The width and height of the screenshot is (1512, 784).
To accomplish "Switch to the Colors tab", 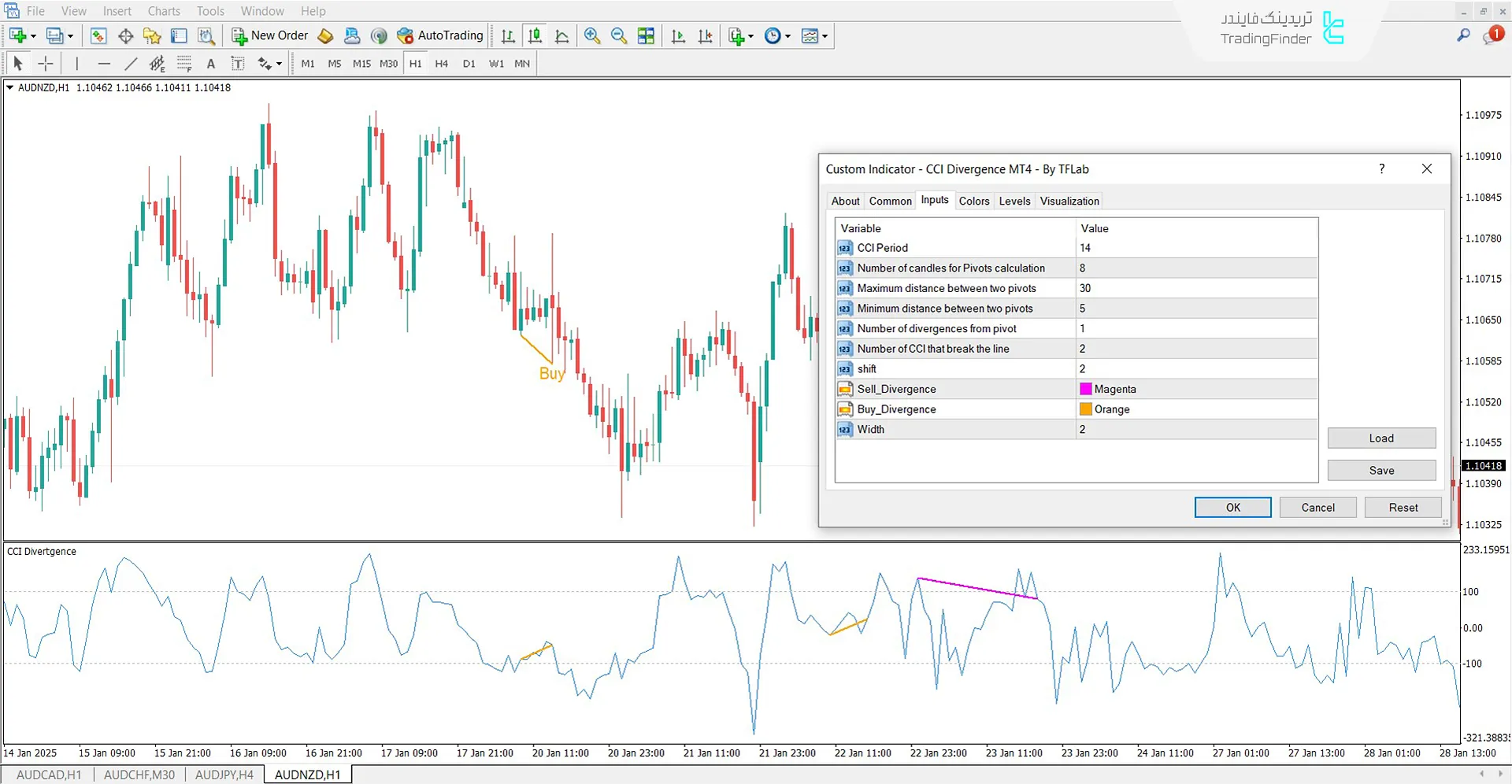I will [974, 201].
